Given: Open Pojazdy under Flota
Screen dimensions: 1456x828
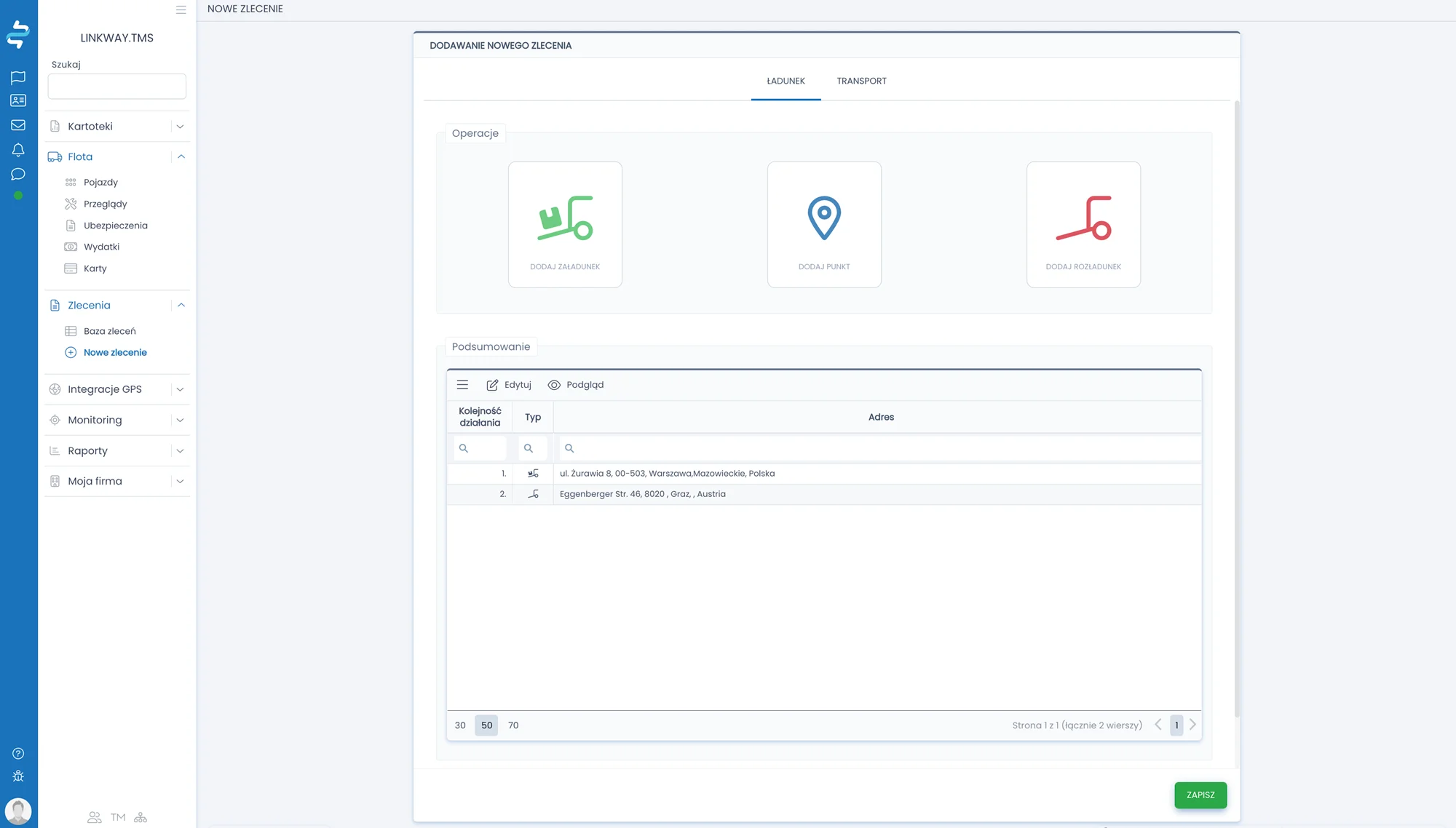Looking at the screenshot, I should tap(100, 183).
